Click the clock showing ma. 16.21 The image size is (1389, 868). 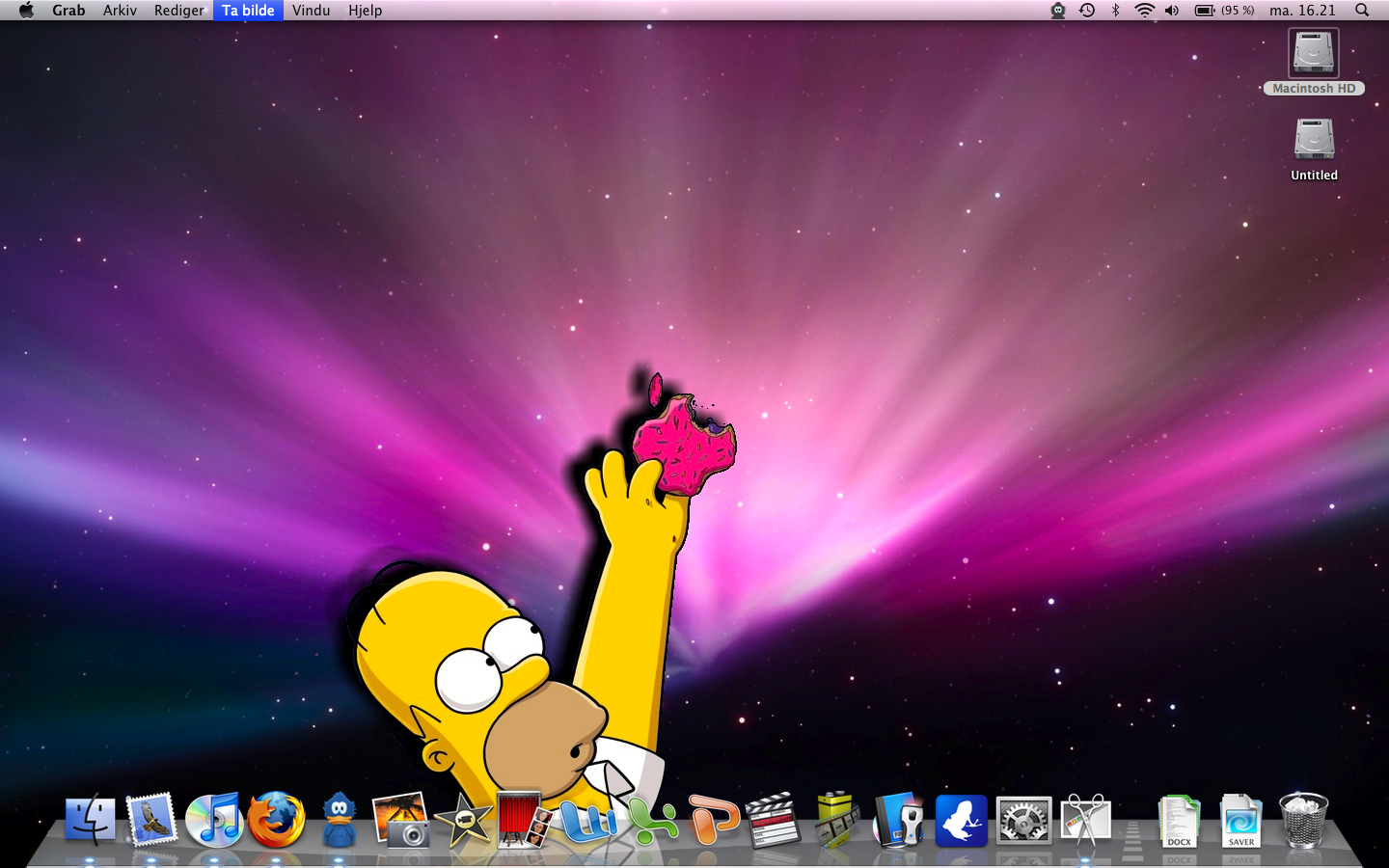tap(1302, 11)
